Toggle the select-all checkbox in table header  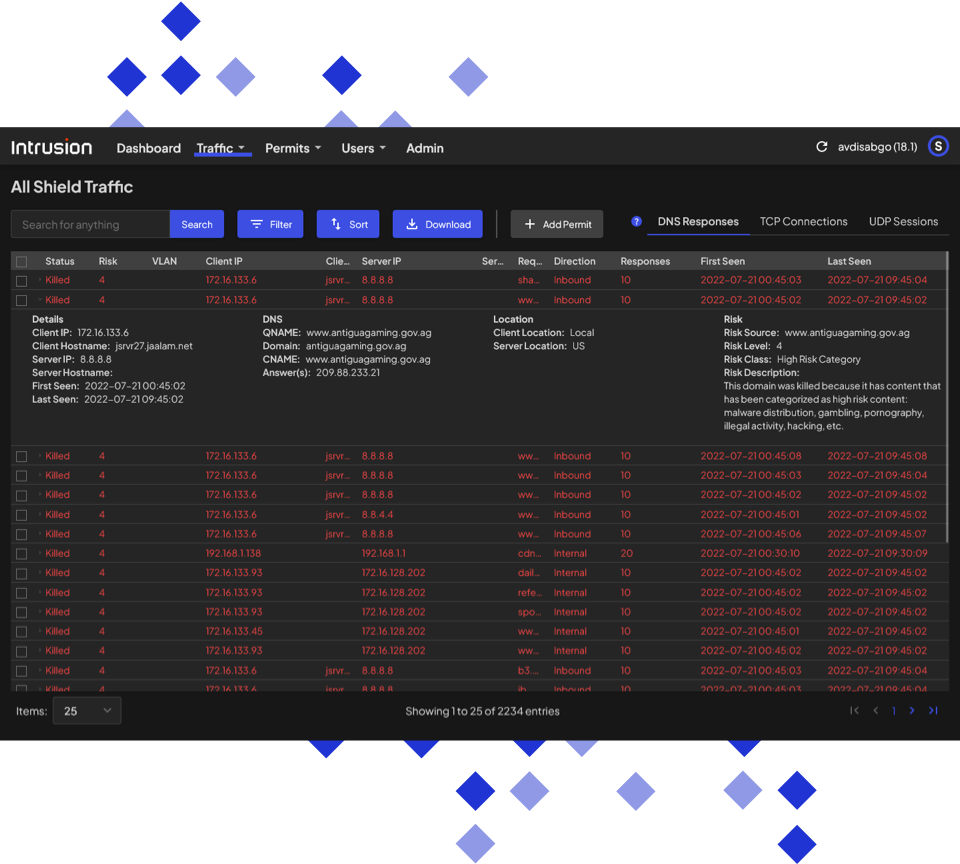[x=22, y=262]
